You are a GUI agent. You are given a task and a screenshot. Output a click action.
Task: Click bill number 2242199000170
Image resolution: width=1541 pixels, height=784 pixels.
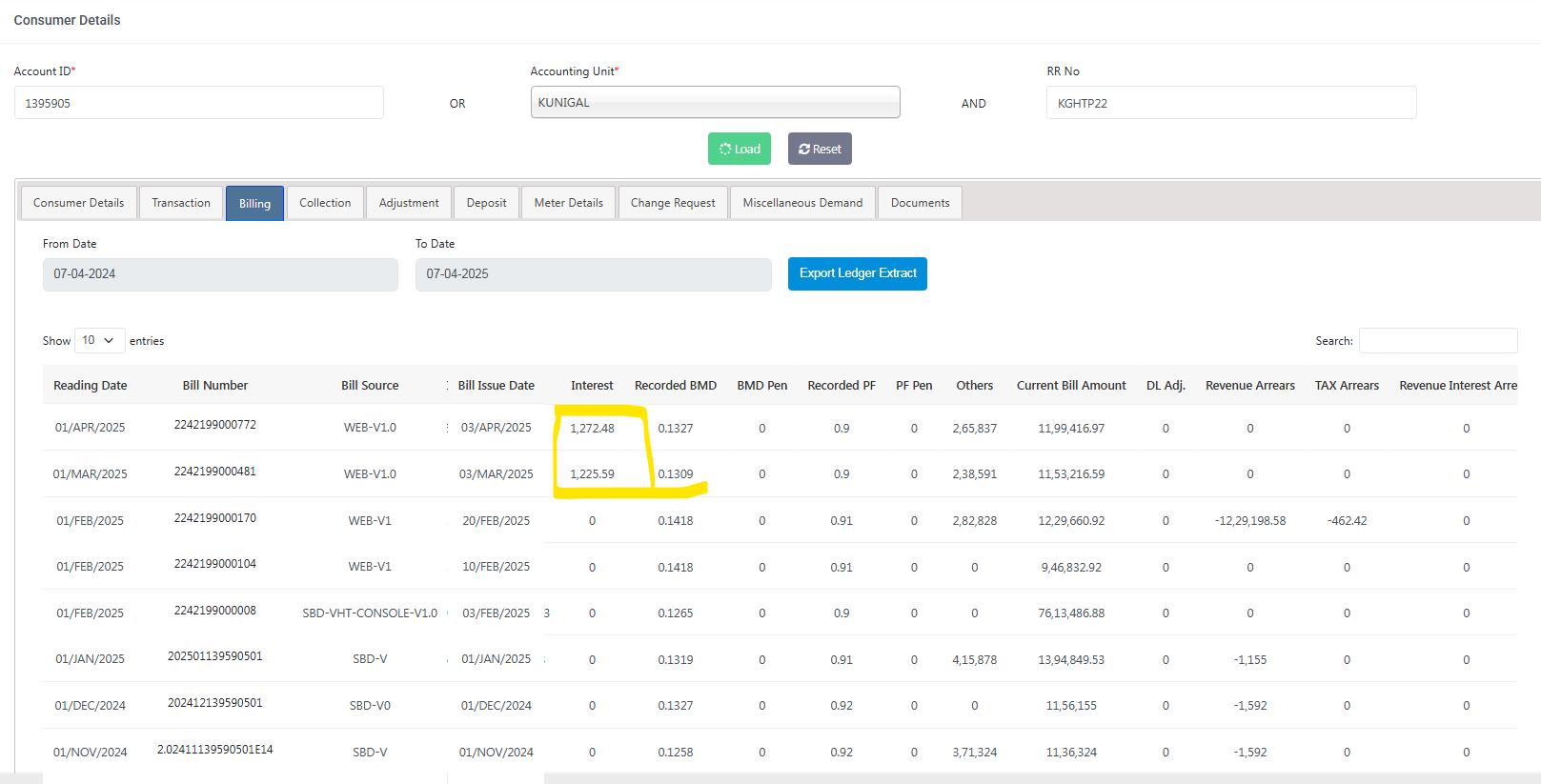click(x=215, y=518)
